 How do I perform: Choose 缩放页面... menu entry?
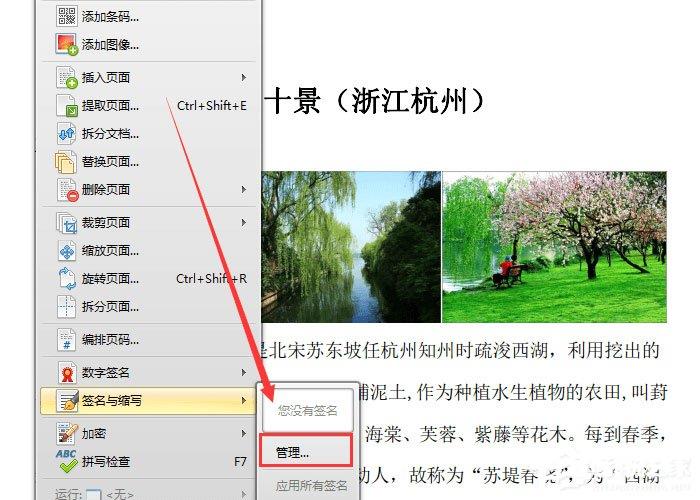coord(147,251)
